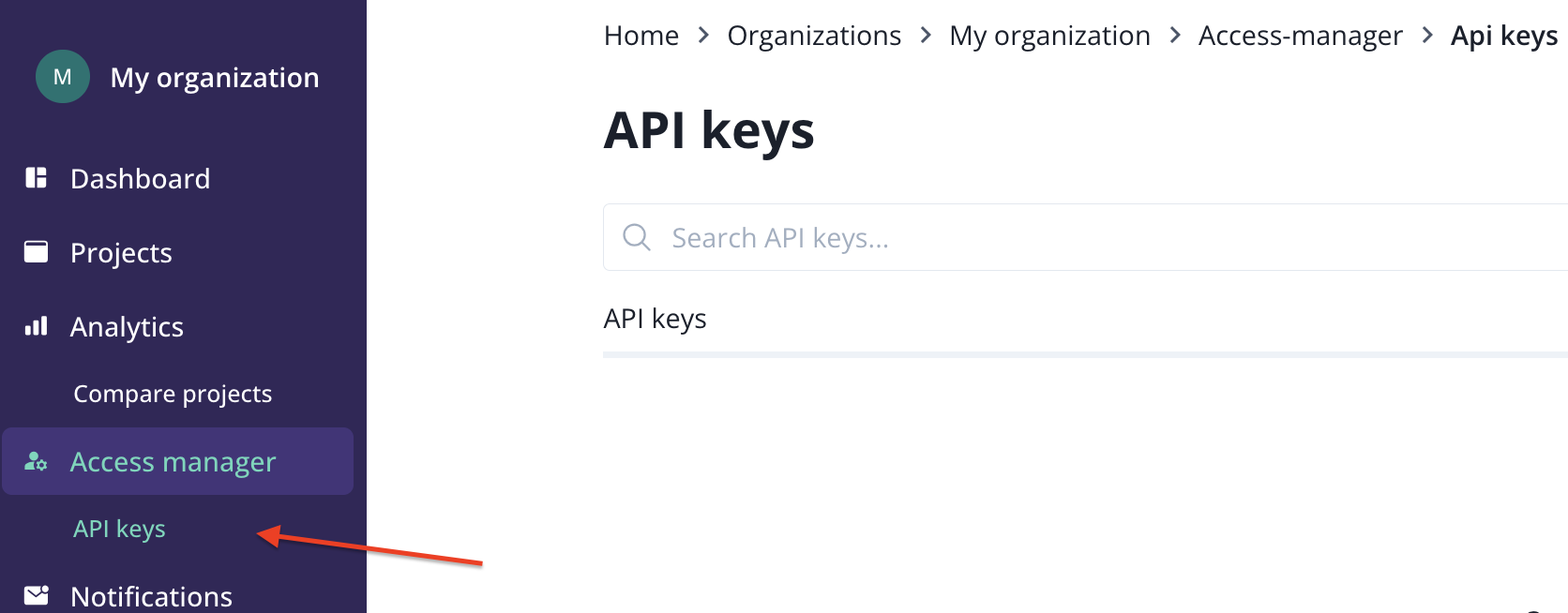
Task: Open Compare projects sub-item
Action: 173,394
